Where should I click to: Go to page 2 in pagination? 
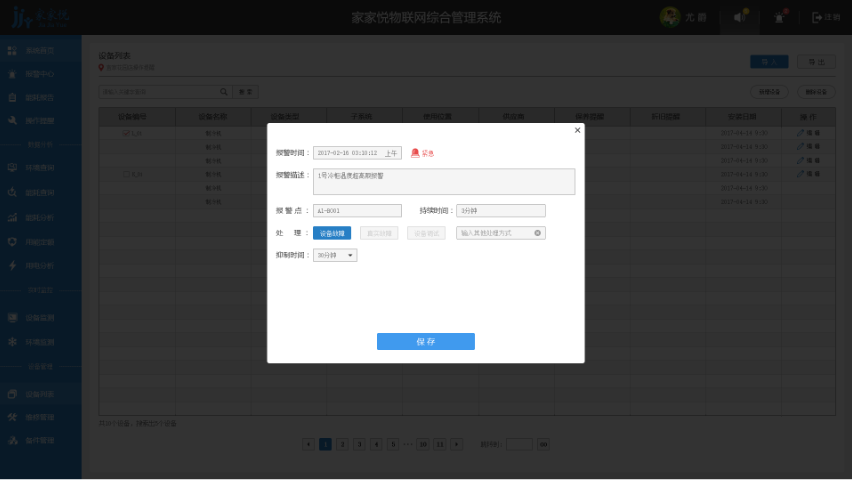[342, 444]
